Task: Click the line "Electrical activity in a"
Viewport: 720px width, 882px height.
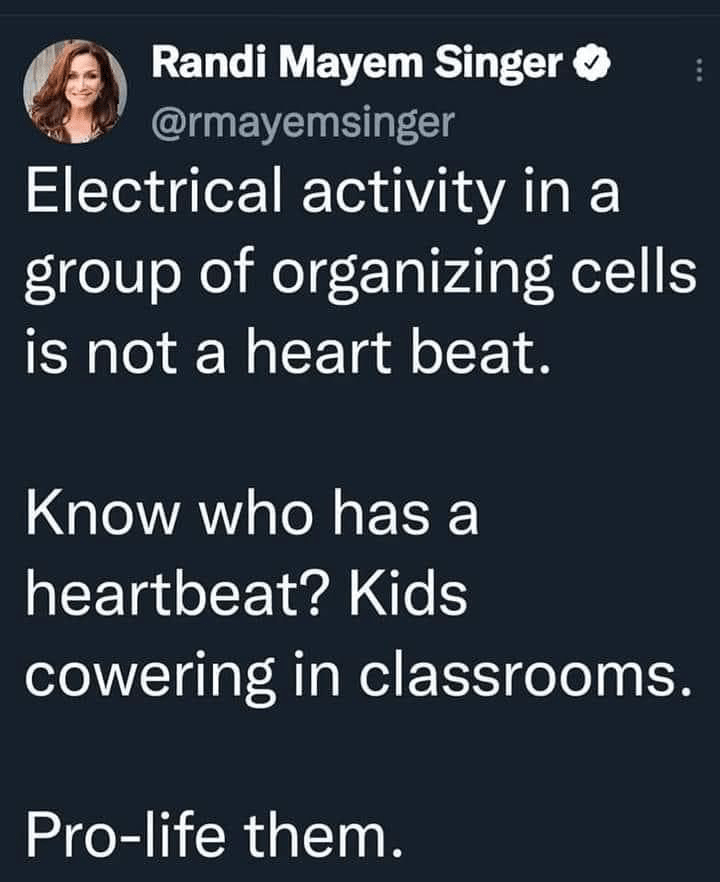Action: [322, 193]
